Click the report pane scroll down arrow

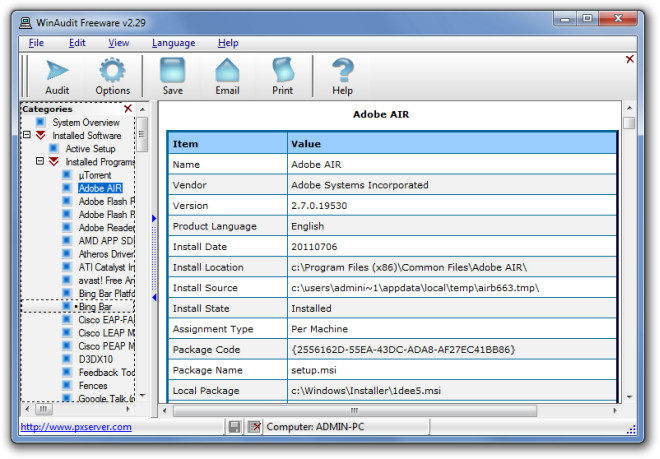click(x=629, y=397)
